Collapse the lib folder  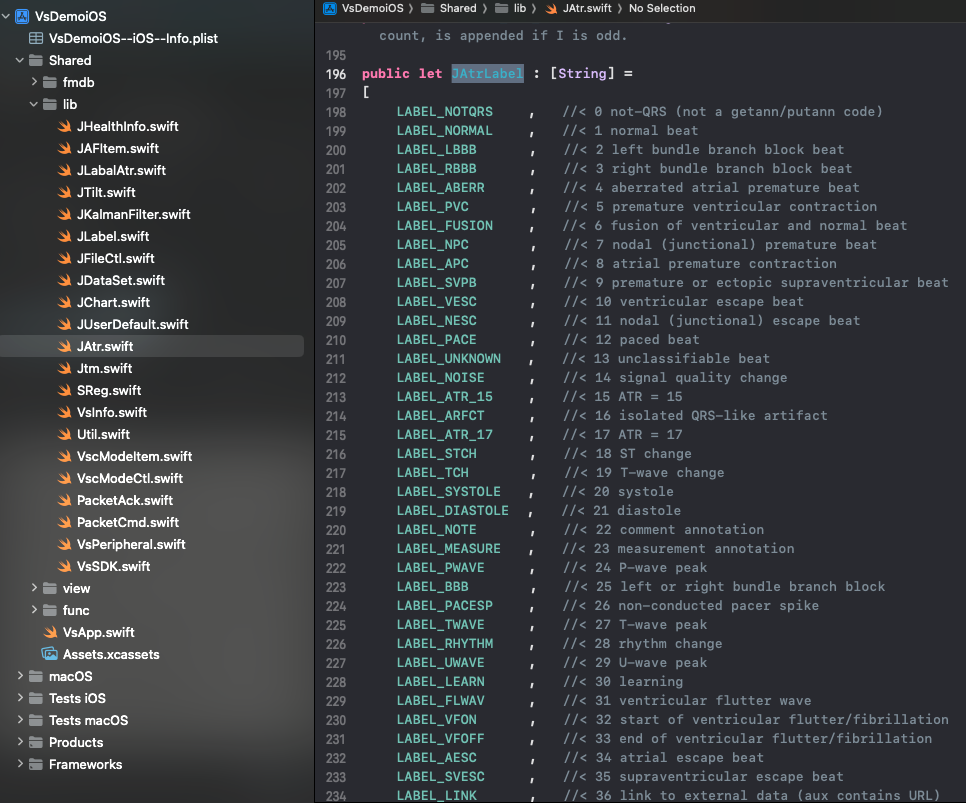tap(35, 104)
